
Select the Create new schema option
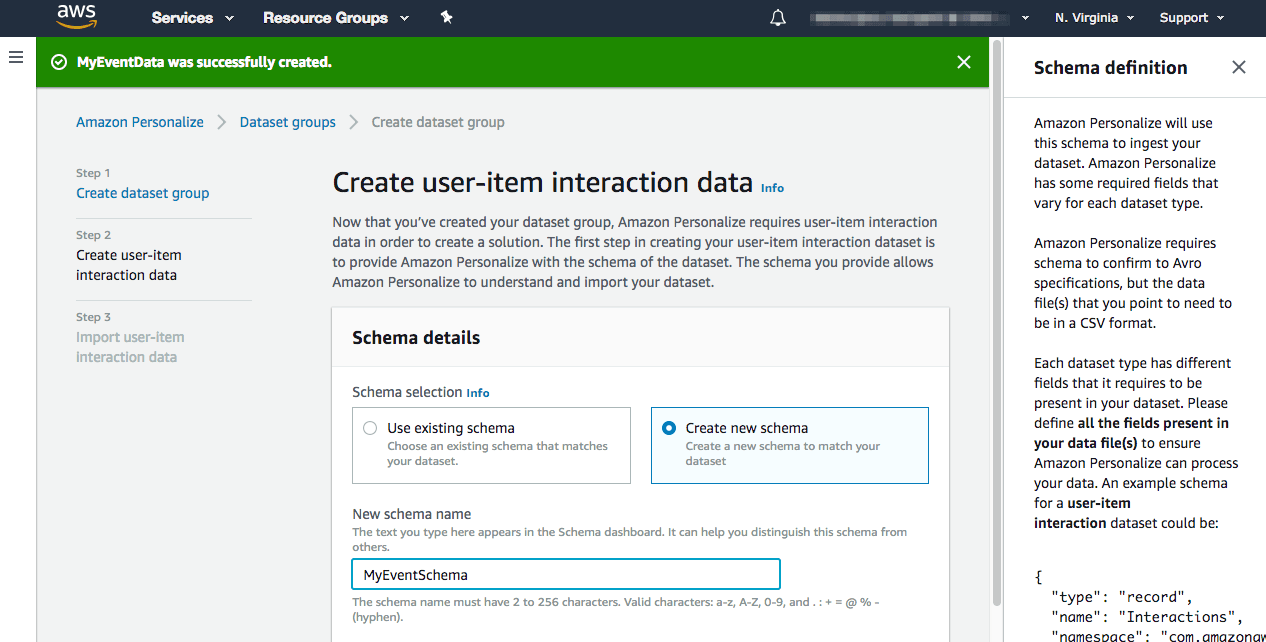pos(668,427)
